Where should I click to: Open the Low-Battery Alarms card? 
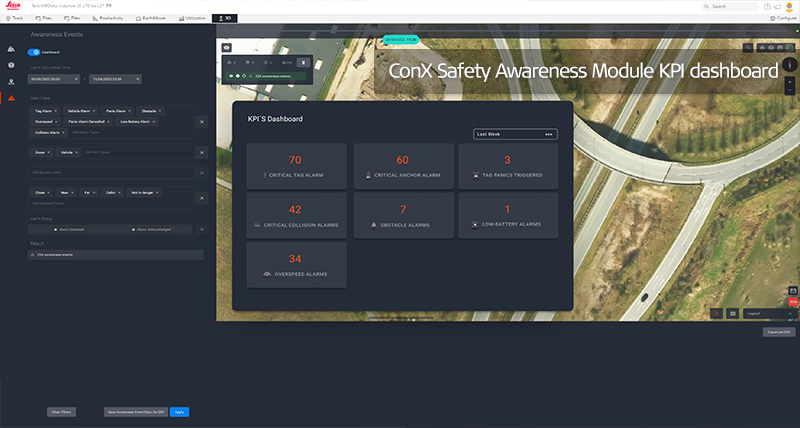click(x=508, y=215)
